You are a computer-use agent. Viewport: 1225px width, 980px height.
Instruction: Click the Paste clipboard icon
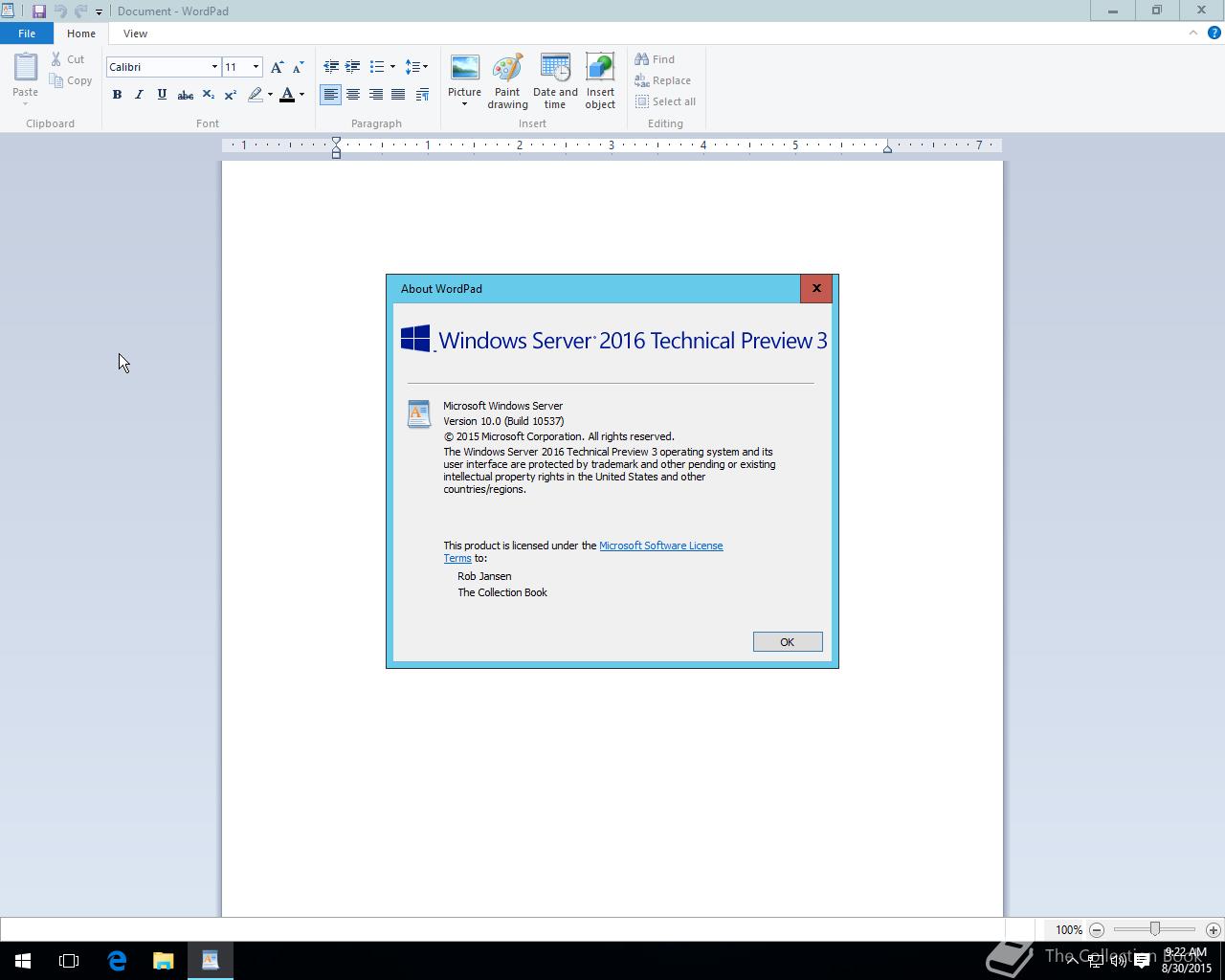(25, 67)
